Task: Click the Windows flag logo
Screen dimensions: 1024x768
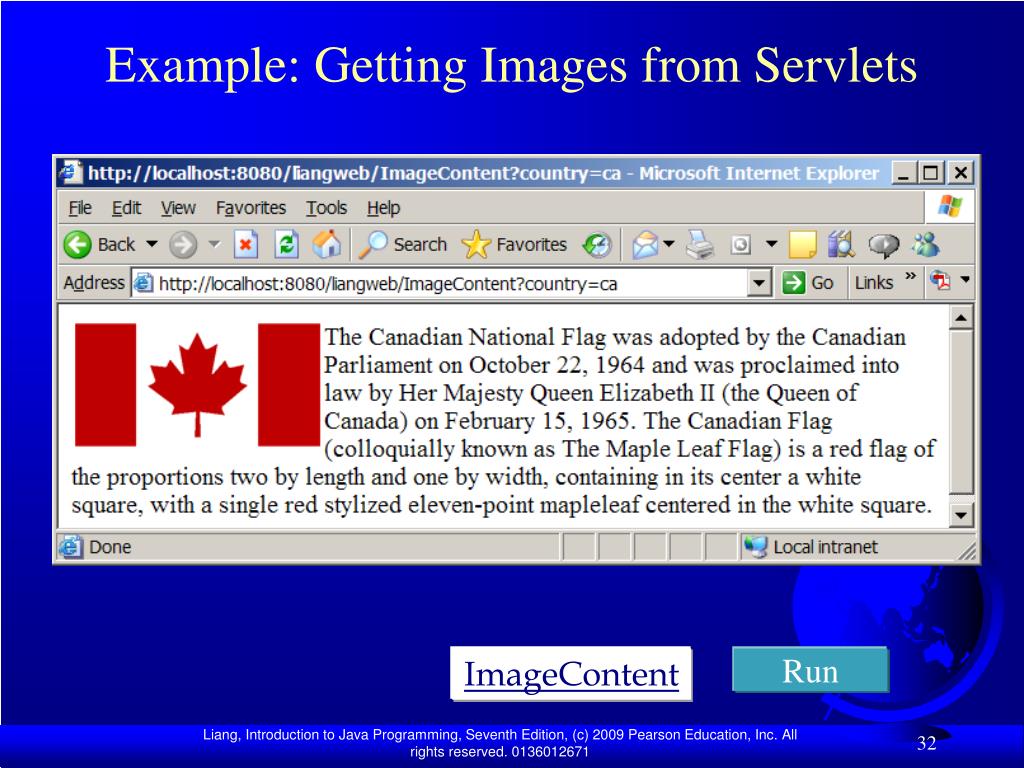Action: (x=950, y=206)
